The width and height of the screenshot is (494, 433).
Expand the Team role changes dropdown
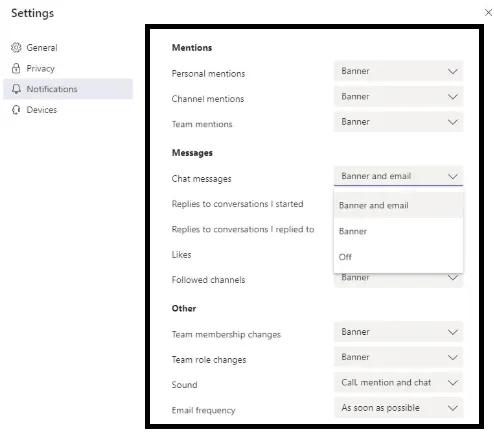click(398, 357)
